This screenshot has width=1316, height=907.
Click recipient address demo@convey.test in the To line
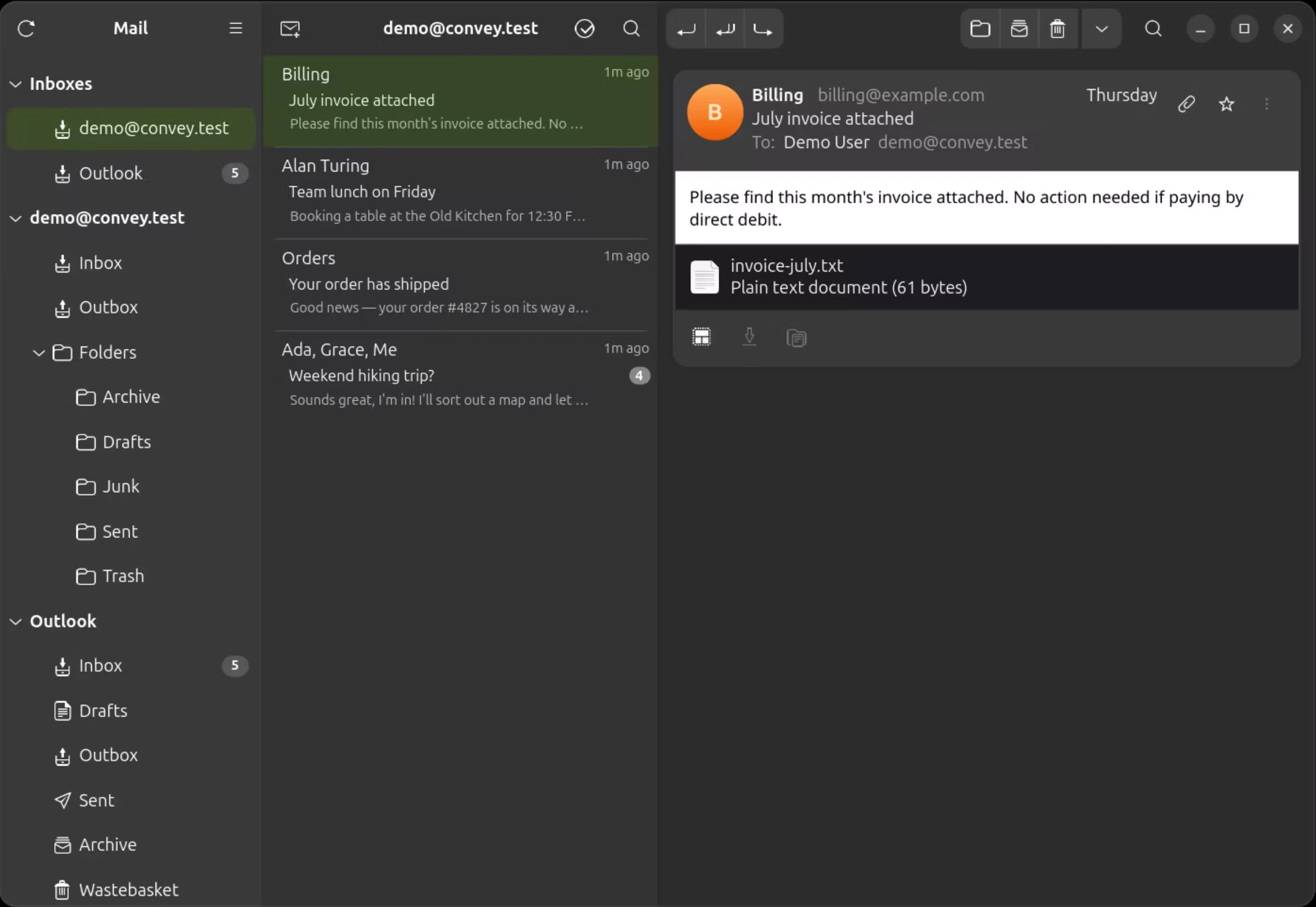point(953,142)
